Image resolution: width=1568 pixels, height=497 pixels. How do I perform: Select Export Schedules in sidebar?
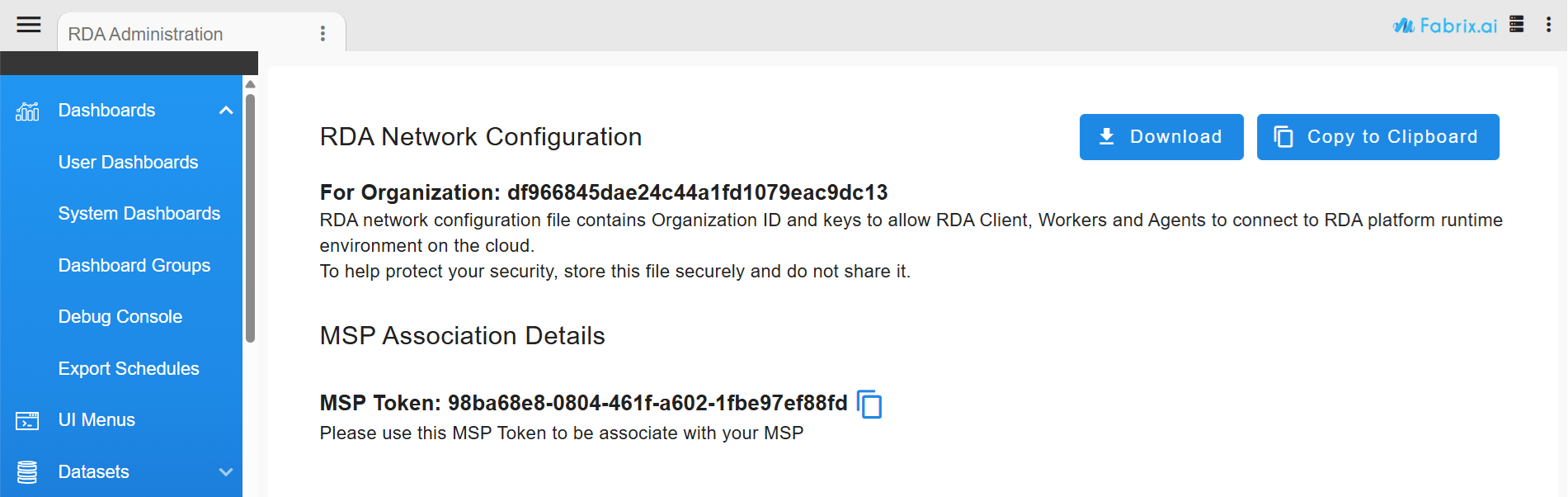coord(128,369)
